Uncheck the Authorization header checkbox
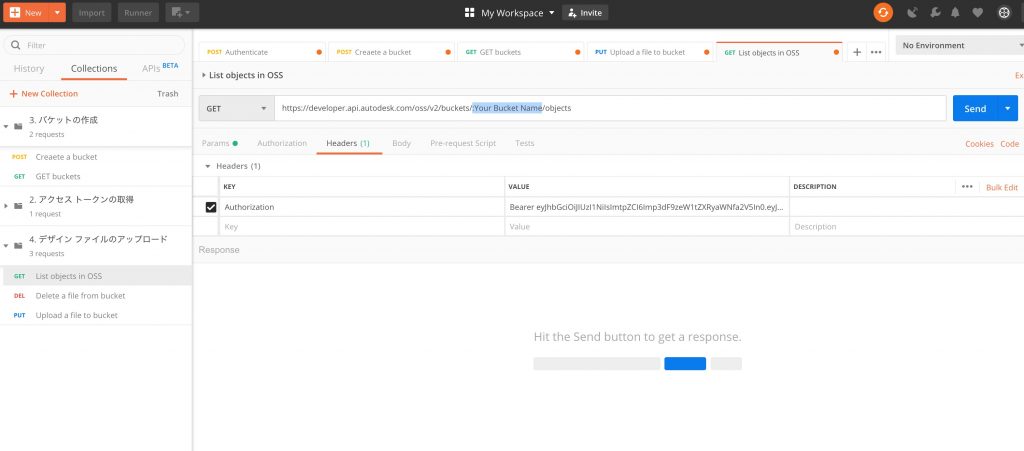This screenshot has height=451, width=1024. (211, 207)
